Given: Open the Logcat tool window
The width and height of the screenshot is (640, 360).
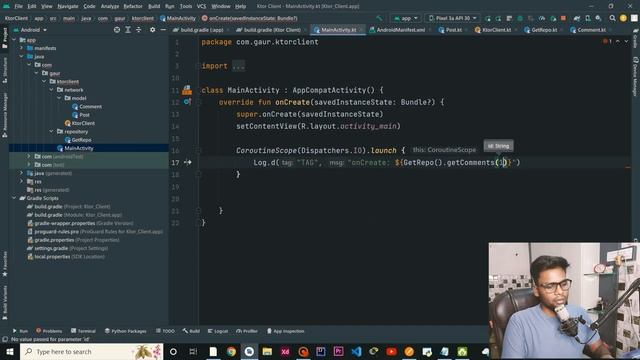Looking at the screenshot, I should [x=218, y=331].
